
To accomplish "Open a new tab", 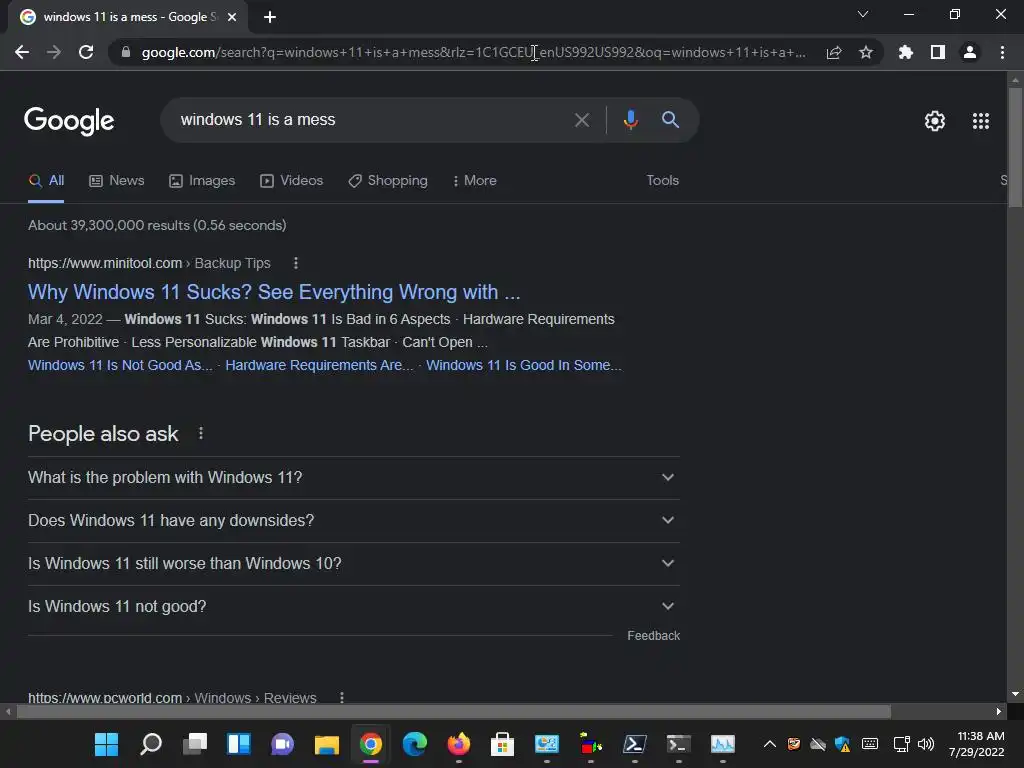I will tap(270, 17).
